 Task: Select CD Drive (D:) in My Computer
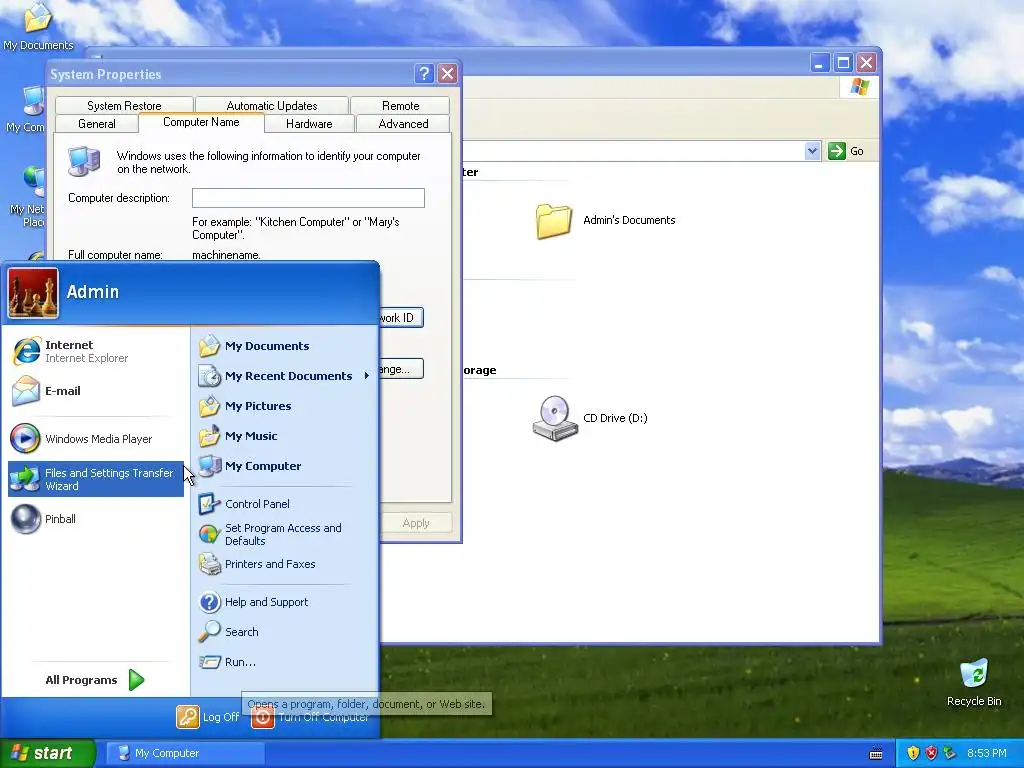click(590, 419)
